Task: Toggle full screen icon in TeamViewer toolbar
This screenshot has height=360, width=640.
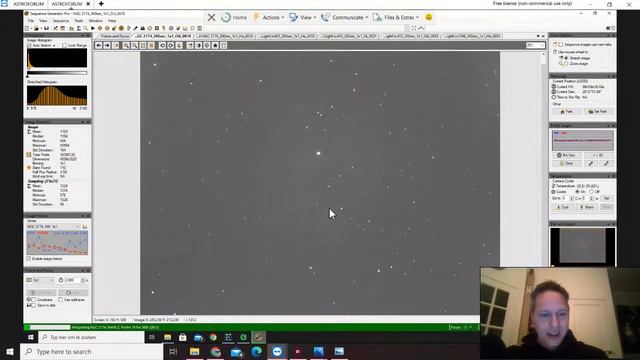Action: click(413, 28)
